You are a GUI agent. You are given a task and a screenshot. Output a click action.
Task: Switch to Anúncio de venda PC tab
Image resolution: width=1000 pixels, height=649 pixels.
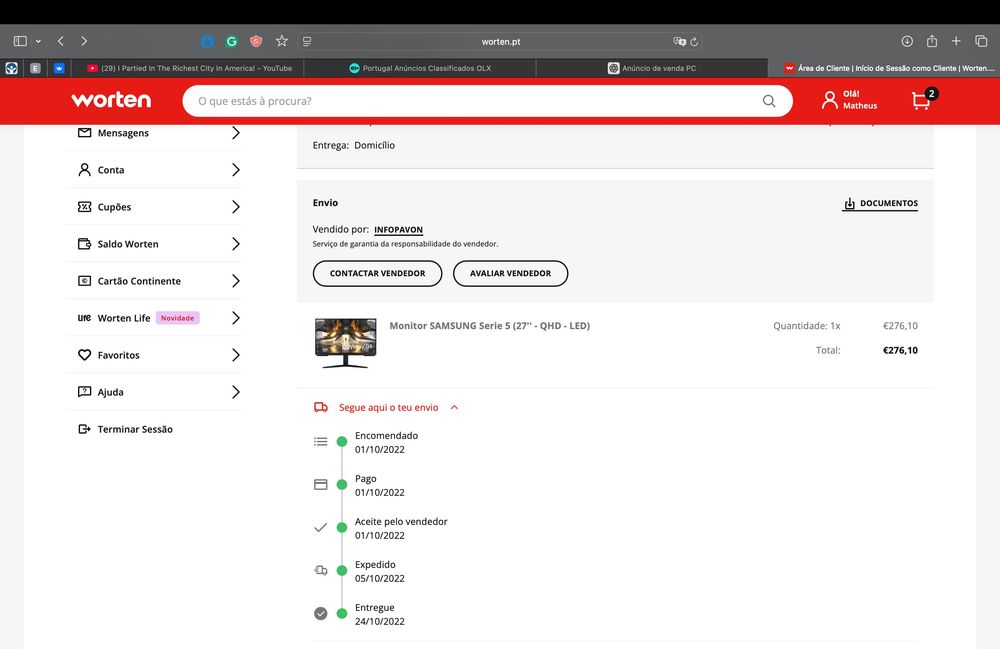(x=652, y=68)
